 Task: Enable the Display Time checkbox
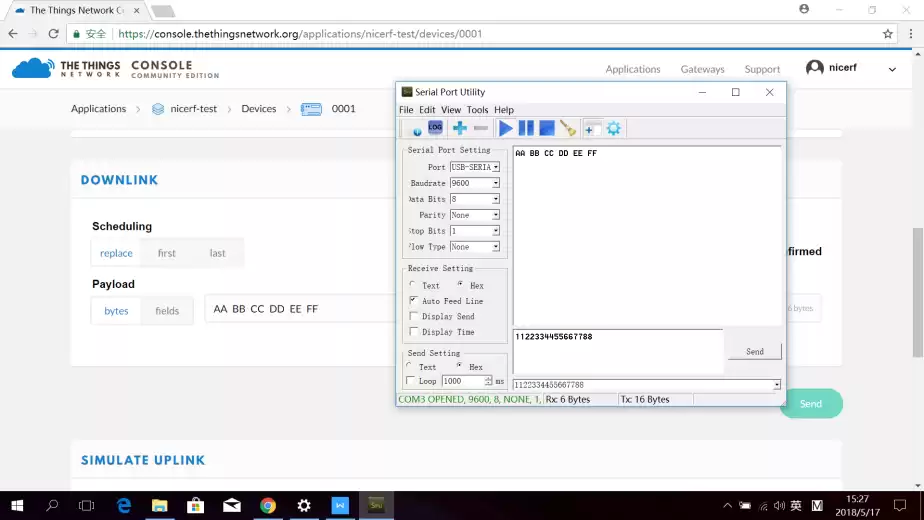414,332
